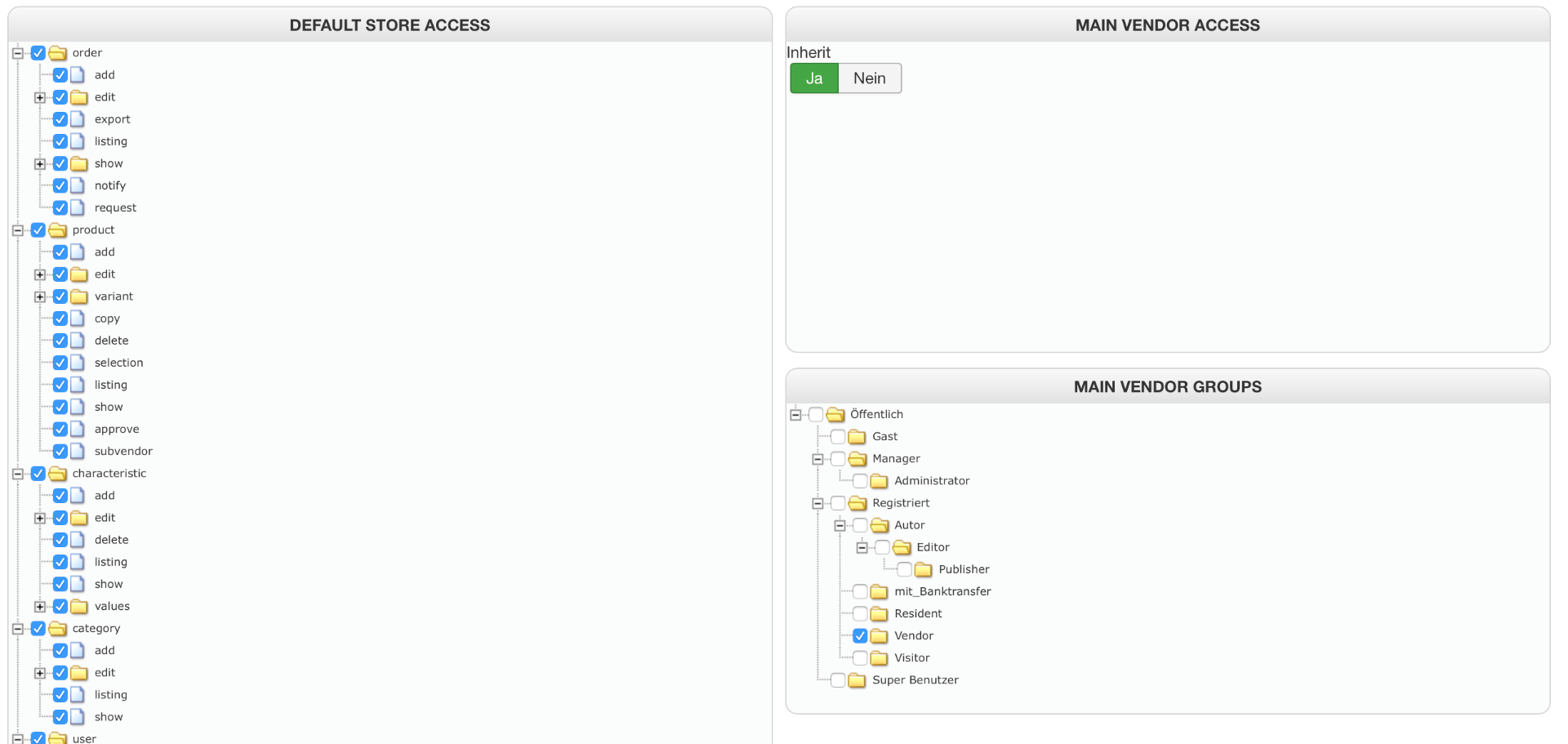Expand the values node under characteristic
The width and height of the screenshot is (1568, 744).
point(39,607)
